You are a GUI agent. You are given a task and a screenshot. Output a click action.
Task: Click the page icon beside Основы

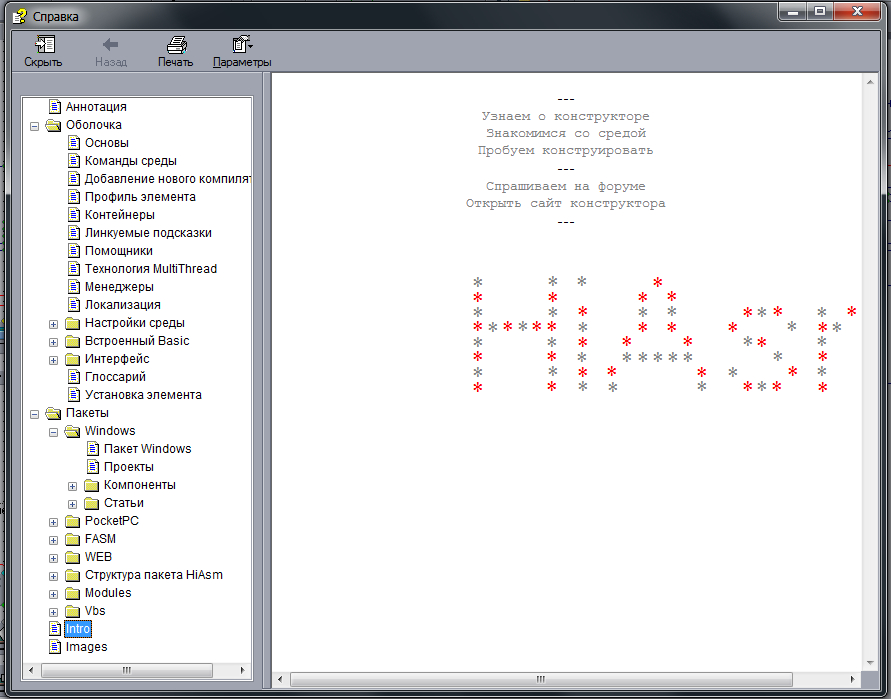point(74,143)
